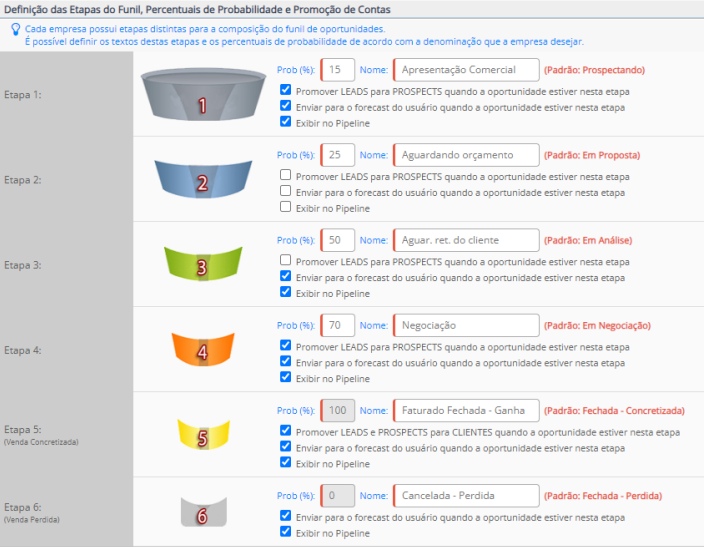Click the Etapa 2 row label

click(x=23, y=180)
